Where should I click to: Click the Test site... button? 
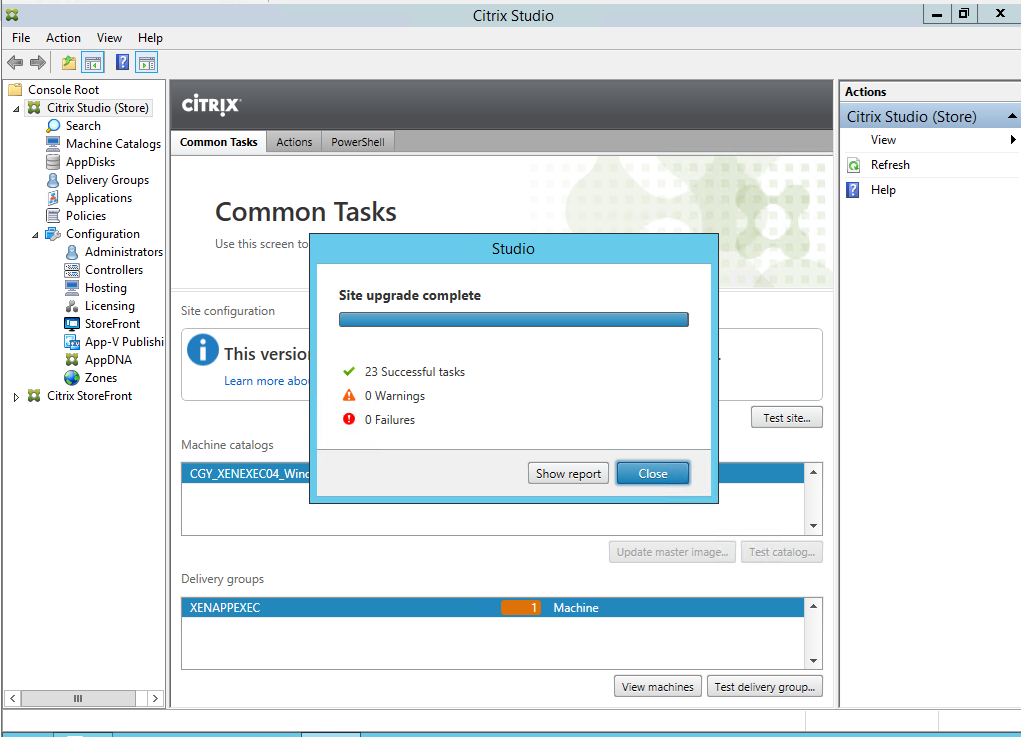(787, 418)
